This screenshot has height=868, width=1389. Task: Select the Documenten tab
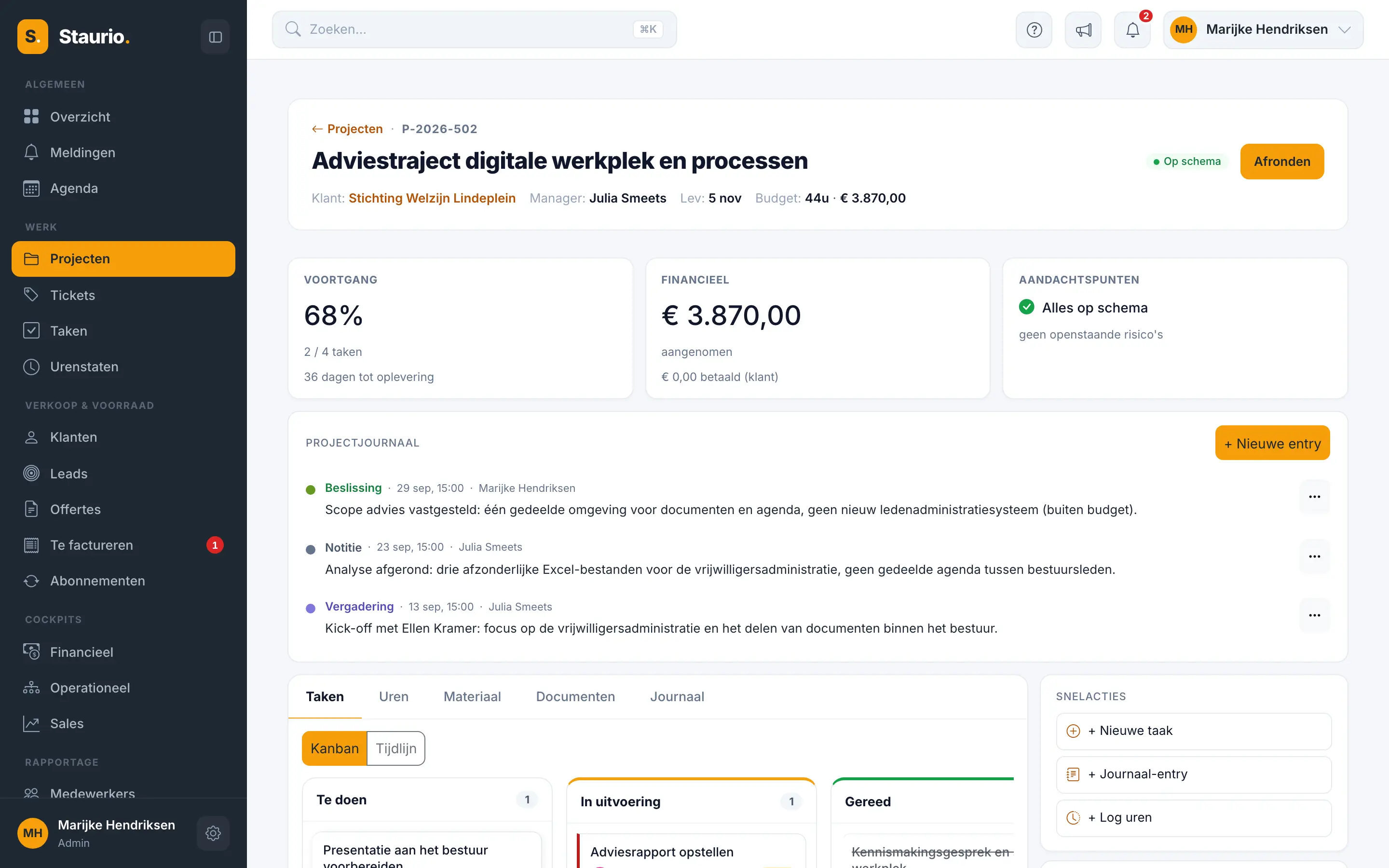pyautogui.click(x=576, y=697)
